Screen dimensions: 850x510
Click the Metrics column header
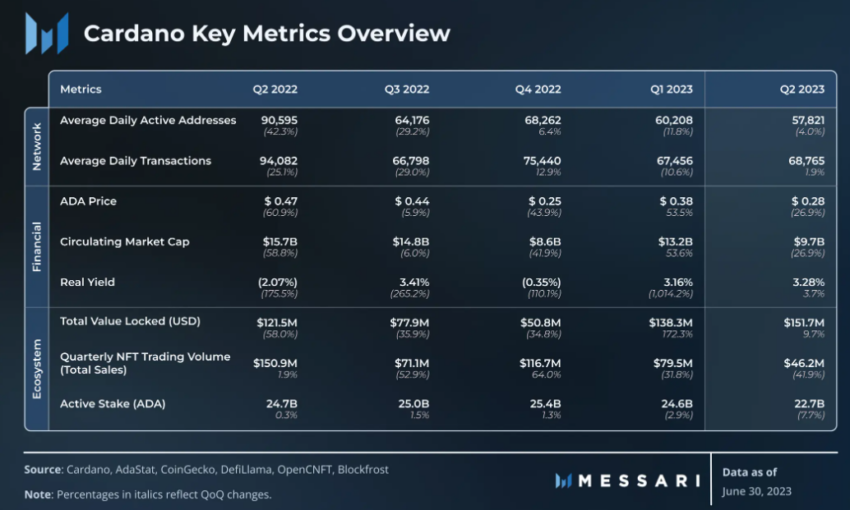(81, 89)
